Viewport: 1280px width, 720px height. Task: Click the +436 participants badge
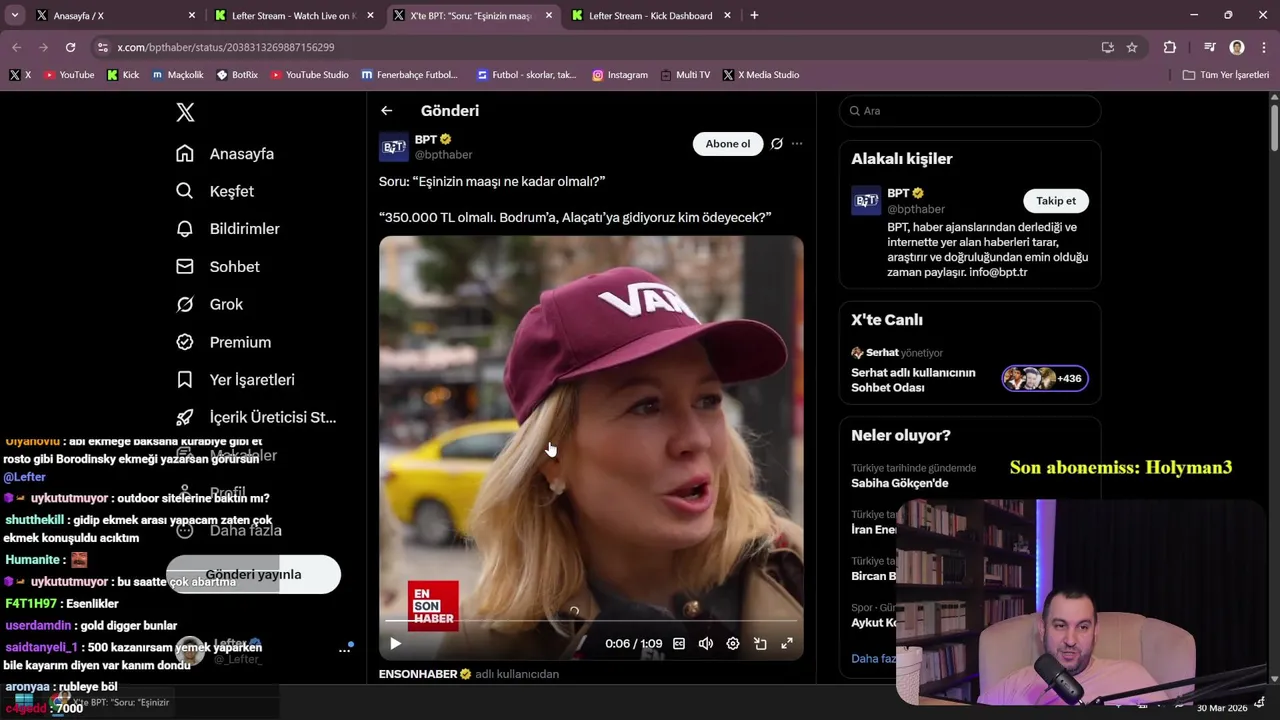click(1045, 378)
